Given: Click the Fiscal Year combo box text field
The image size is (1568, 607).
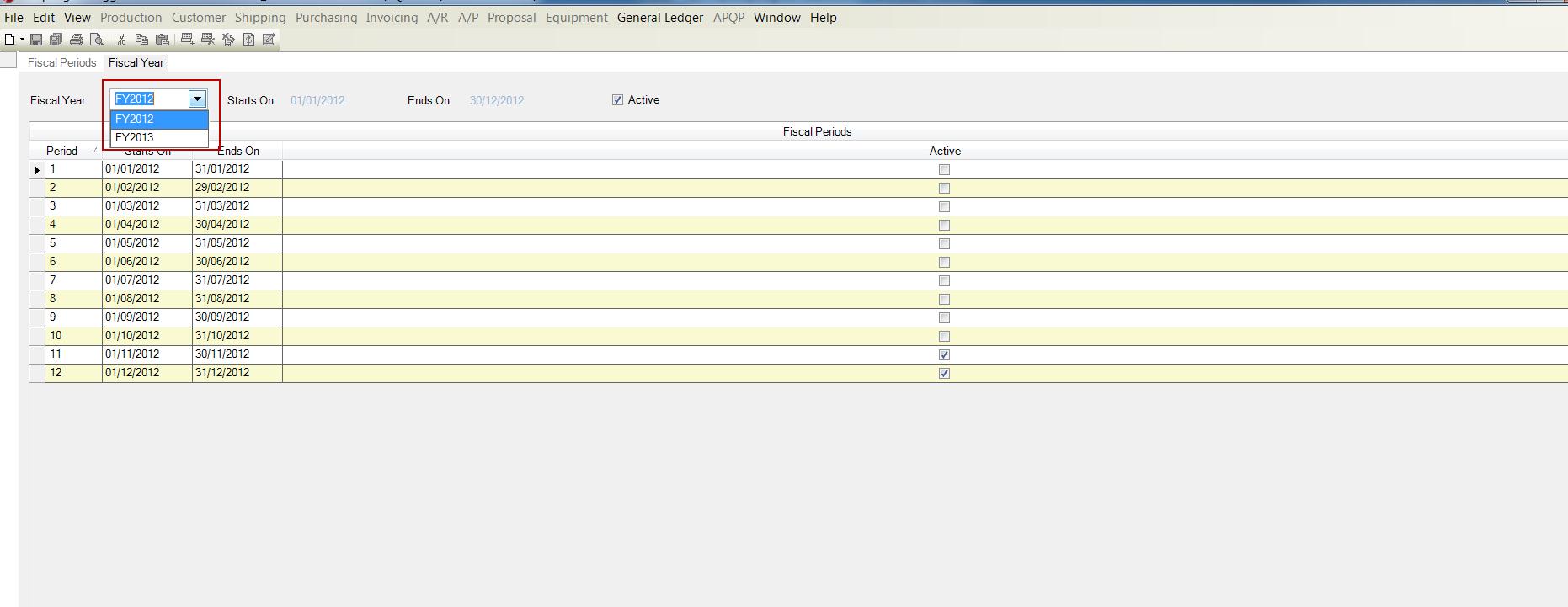Looking at the screenshot, I should [x=150, y=99].
